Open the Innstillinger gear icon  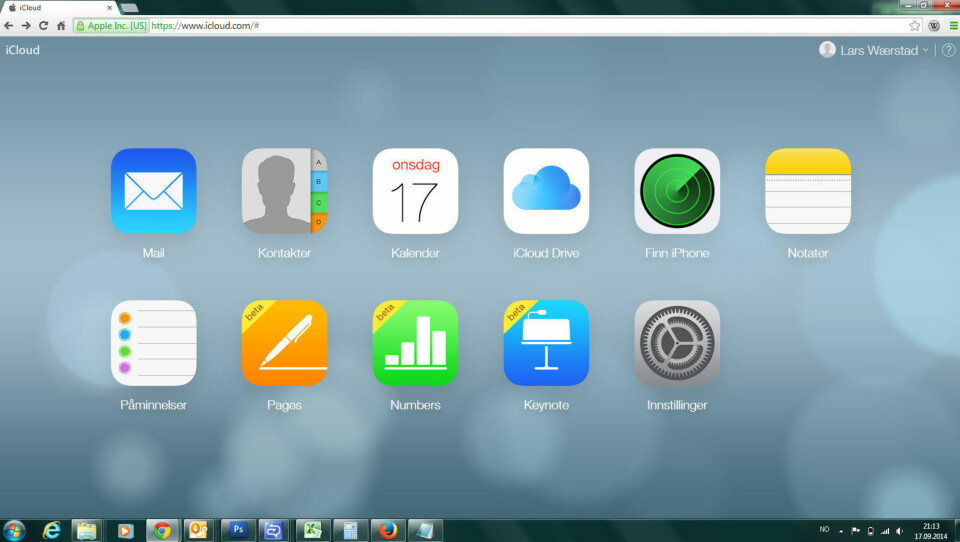[677, 342]
